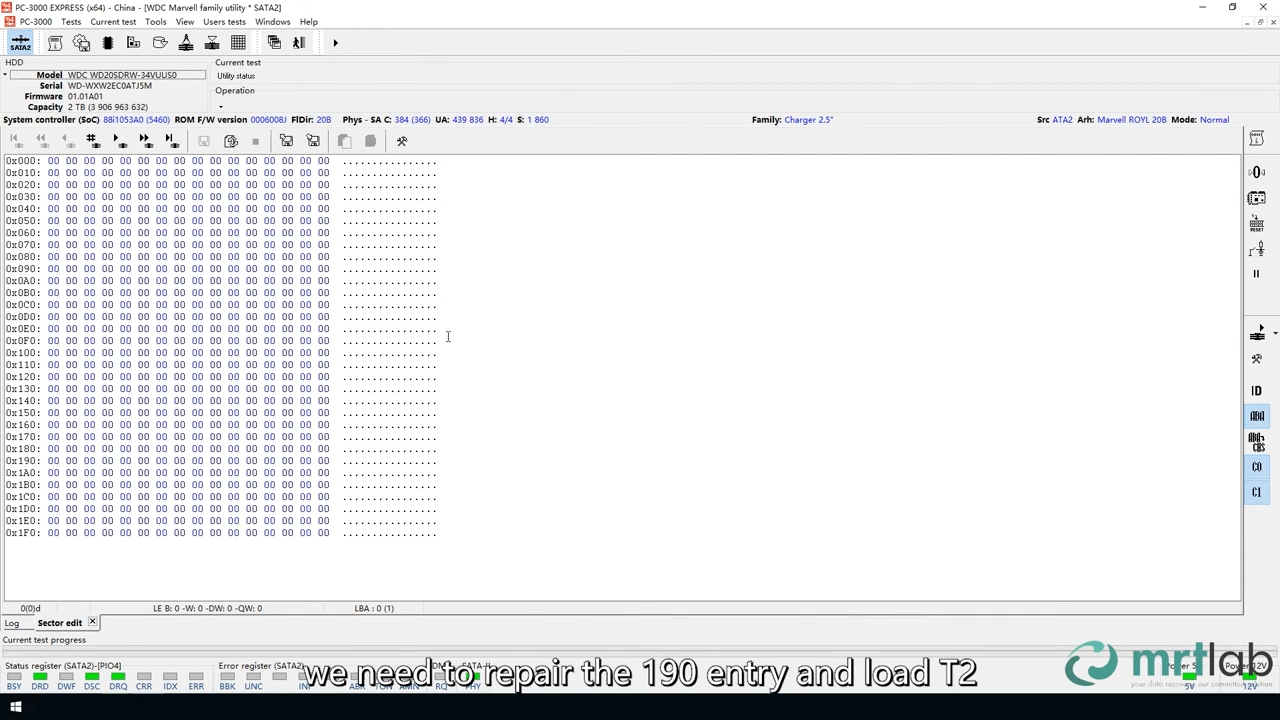Toggle the C1 button in the sidebar
The width and height of the screenshot is (1280, 720).
click(1257, 492)
